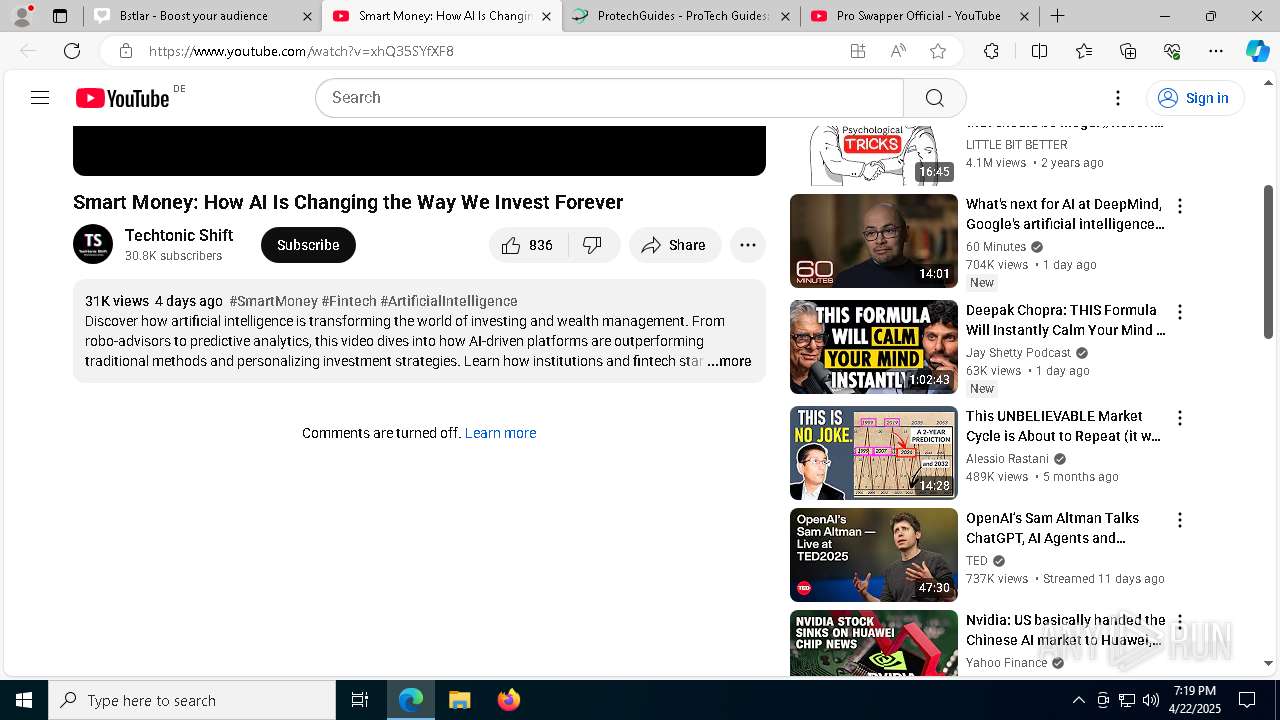Play Sam Altman TED2025 thumbnail
The width and height of the screenshot is (1280, 720).
(874, 555)
